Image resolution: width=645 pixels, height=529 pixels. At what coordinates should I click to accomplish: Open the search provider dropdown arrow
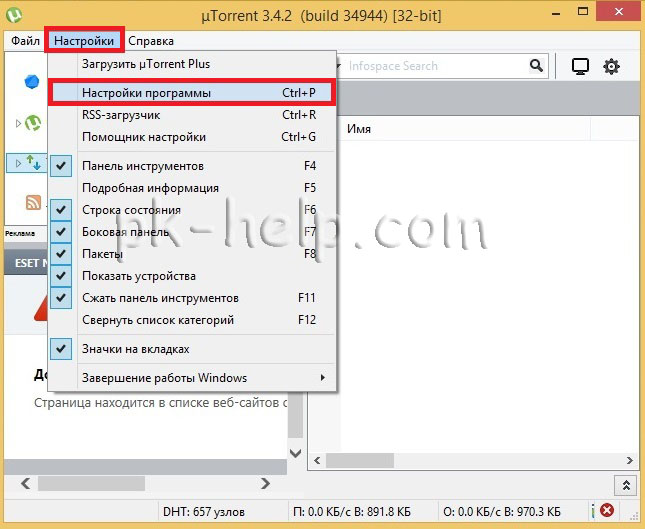339,66
